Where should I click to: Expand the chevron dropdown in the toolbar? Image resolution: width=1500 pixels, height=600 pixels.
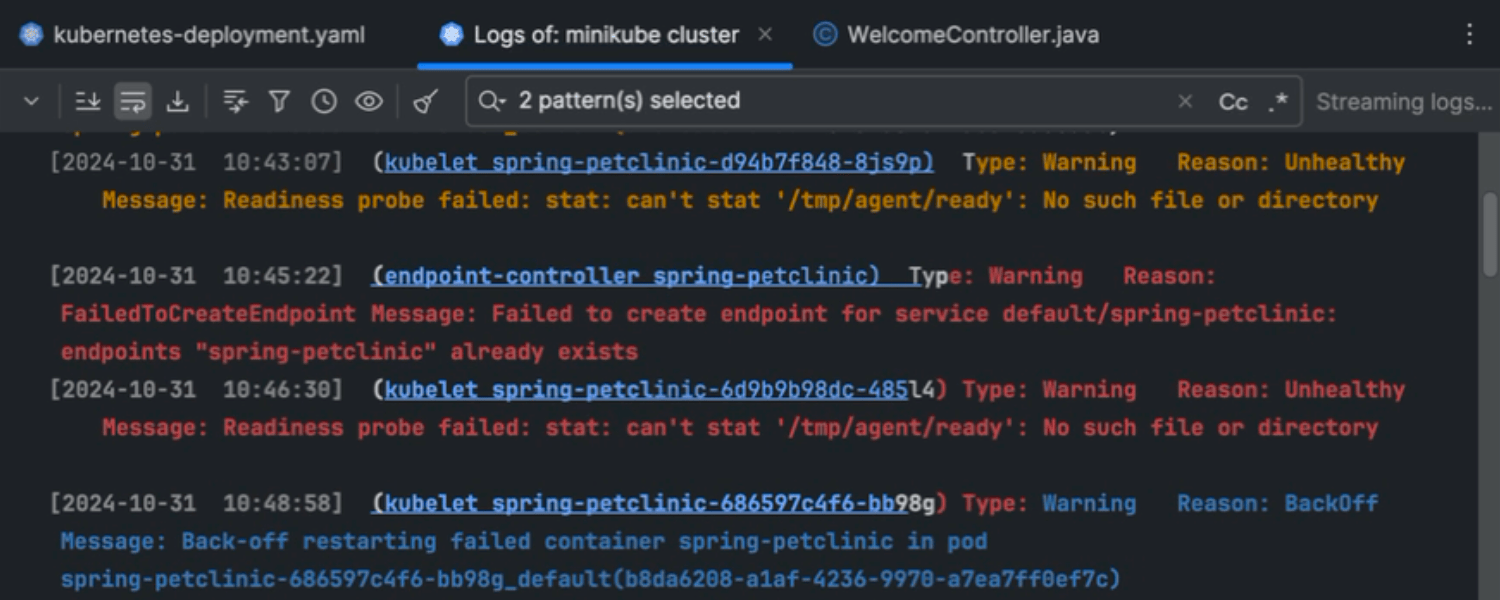(31, 101)
